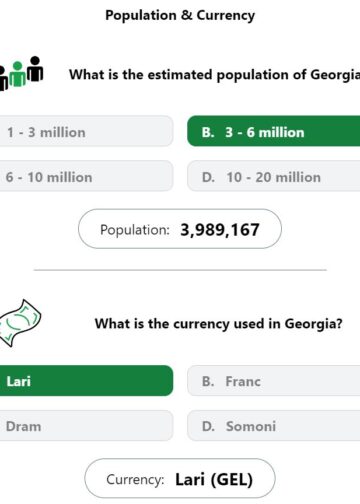Image resolution: width=360 pixels, height=504 pixels.
Task: Click the 3,989,167 population number
Action: [220, 230]
